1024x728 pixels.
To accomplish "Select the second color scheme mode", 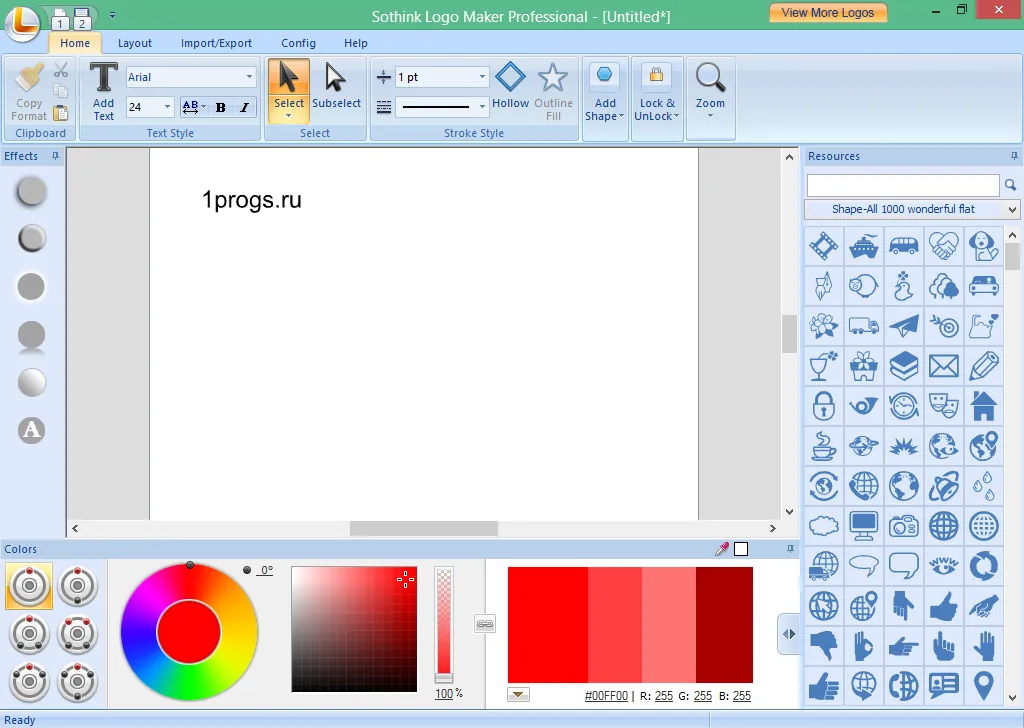I will point(77,586).
